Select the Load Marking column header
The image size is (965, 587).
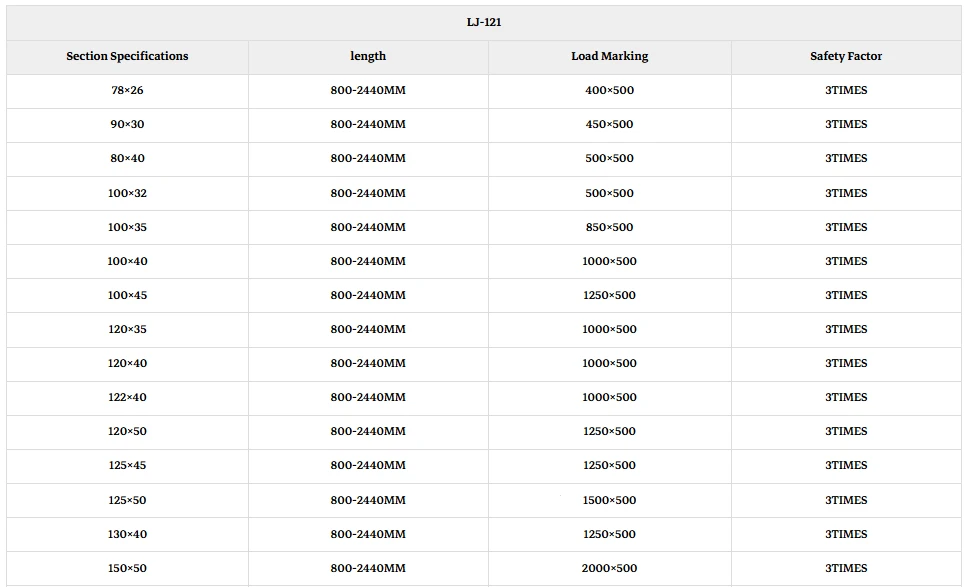[x=609, y=56]
